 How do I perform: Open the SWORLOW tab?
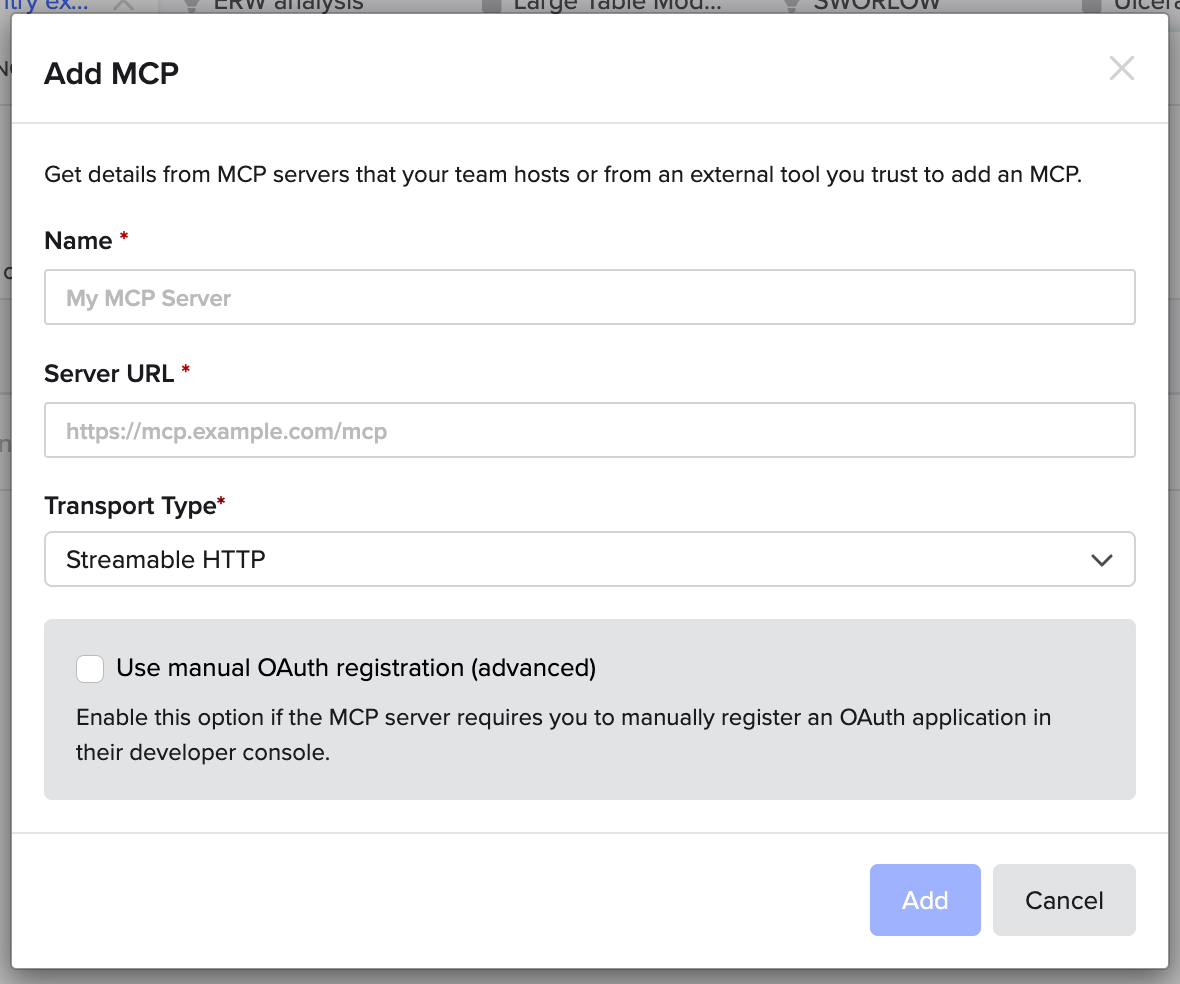point(876,5)
